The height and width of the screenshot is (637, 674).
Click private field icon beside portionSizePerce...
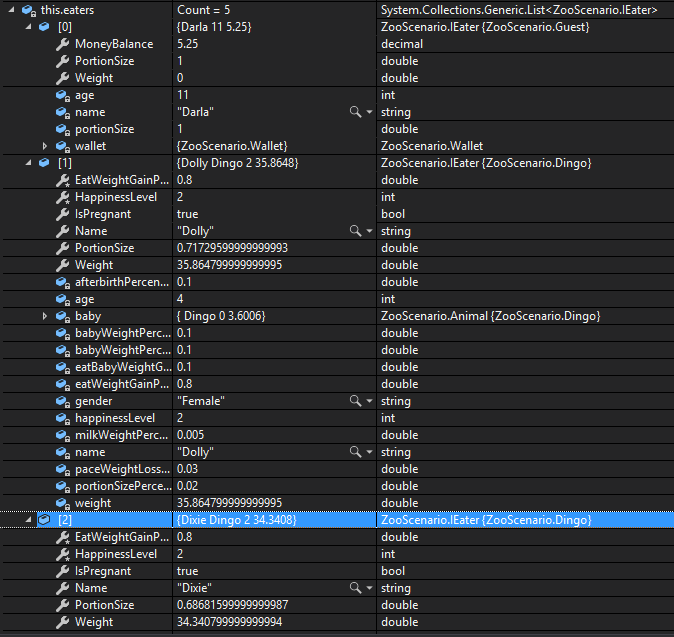63,486
